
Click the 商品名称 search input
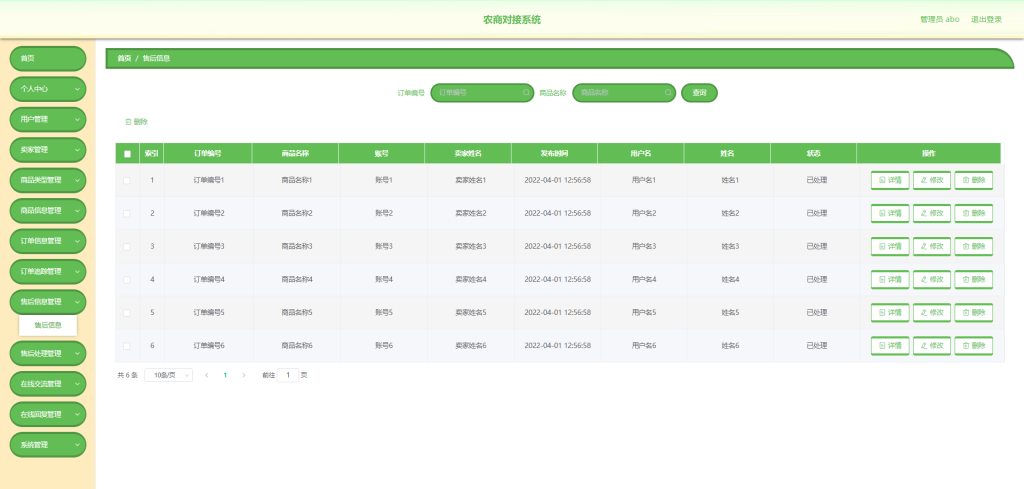624,93
